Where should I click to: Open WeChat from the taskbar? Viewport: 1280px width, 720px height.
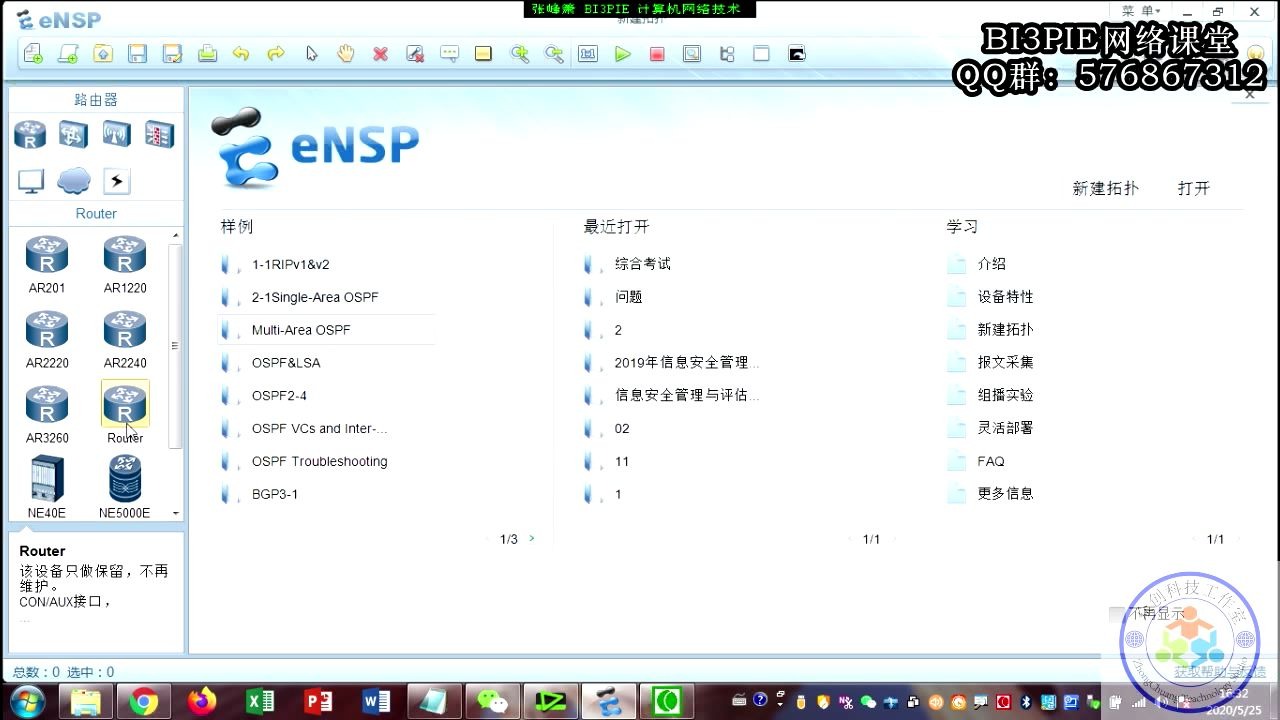tap(492, 702)
